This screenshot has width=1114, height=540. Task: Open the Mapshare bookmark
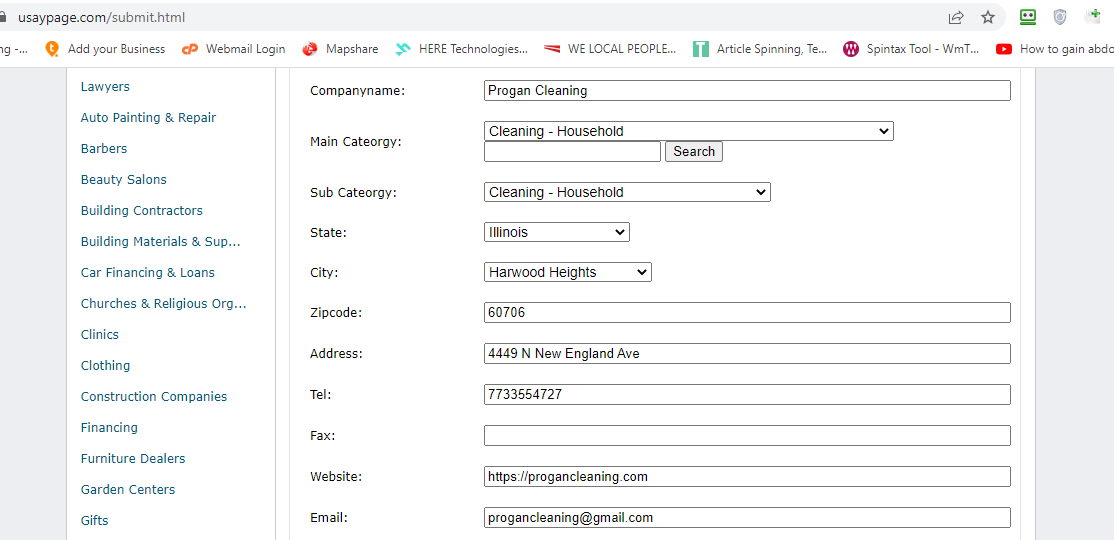340,49
